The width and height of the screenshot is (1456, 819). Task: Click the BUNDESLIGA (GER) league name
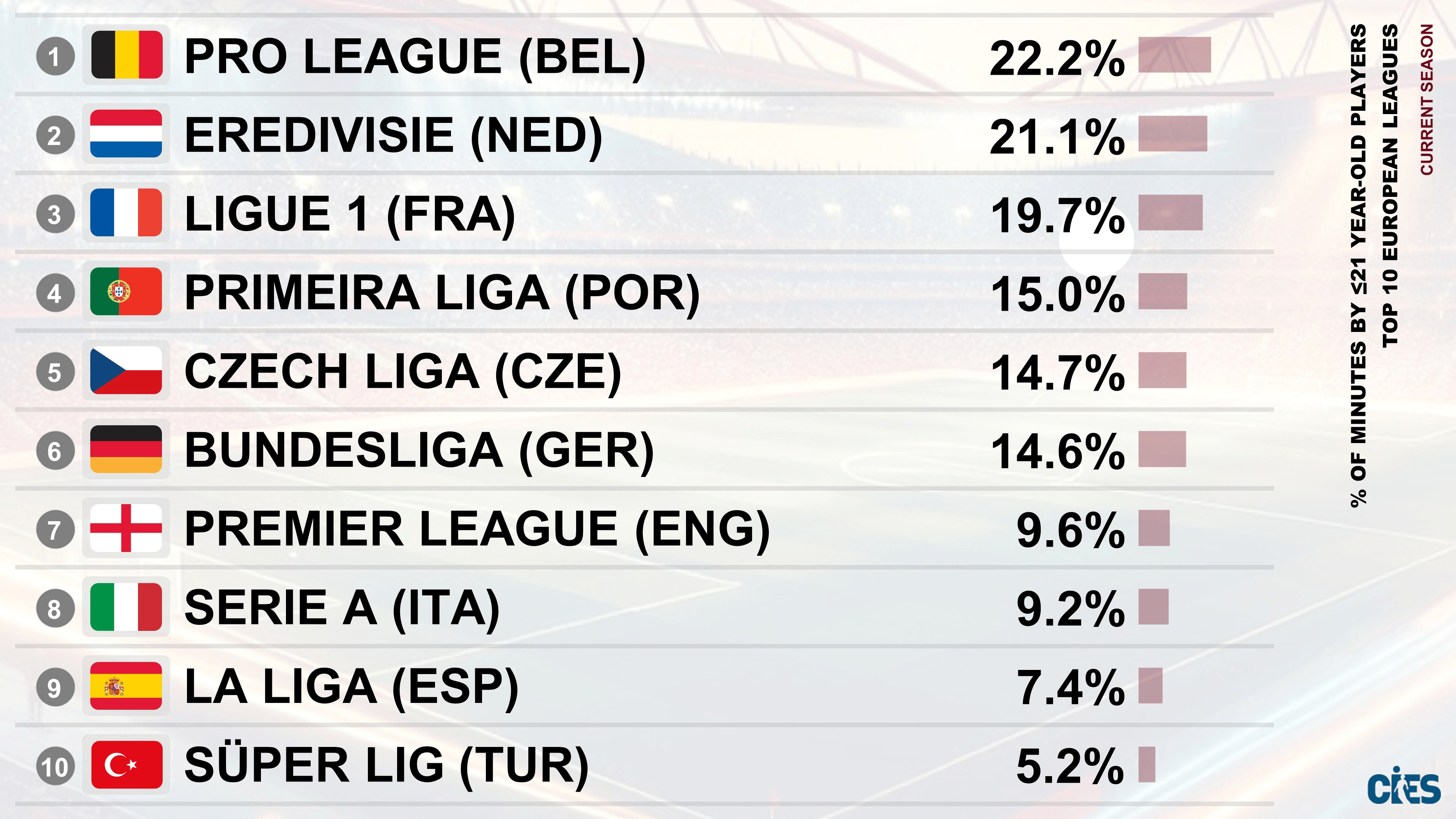pyautogui.click(x=419, y=451)
